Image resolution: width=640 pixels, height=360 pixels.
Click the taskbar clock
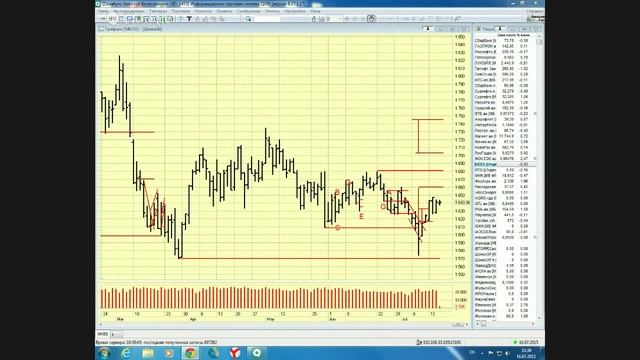coord(526,353)
